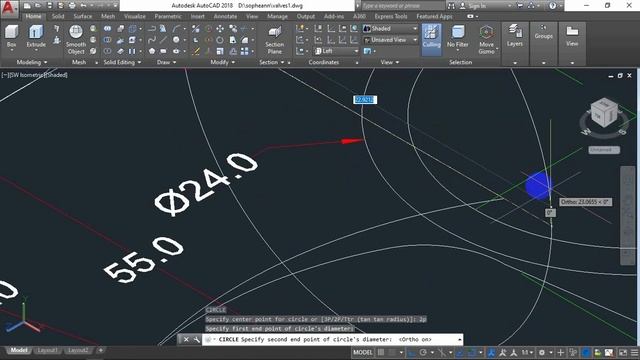The width and height of the screenshot is (640, 360).
Task: Toggle hardware acceleration blue circle icon
Action: pos(587,352)
